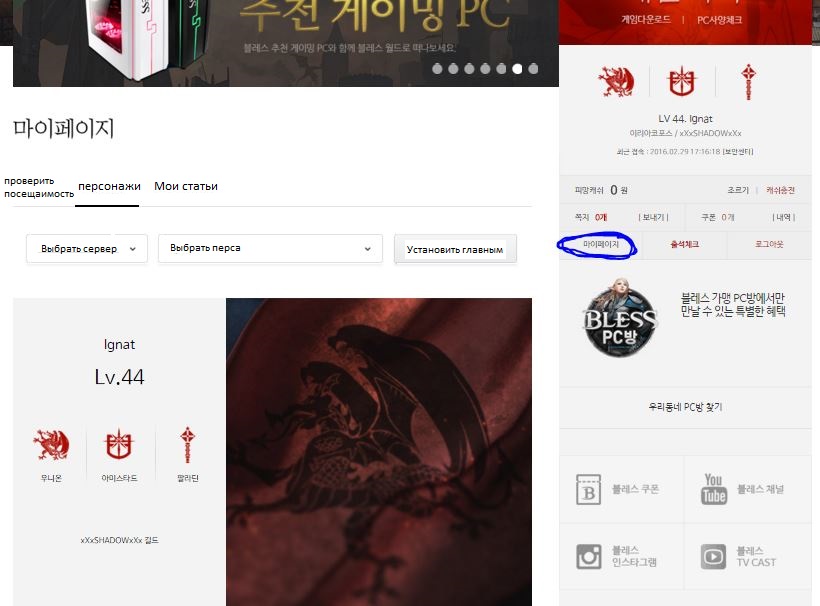Click the 보내기 send message link
The image size is (820, 606).
tap(653, 217)
